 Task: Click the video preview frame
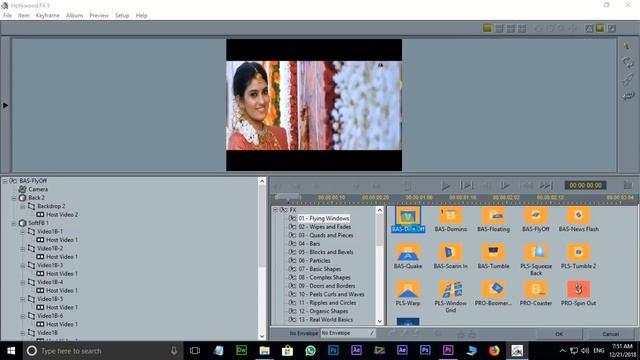pyautogui.click(x=314, y=105)
